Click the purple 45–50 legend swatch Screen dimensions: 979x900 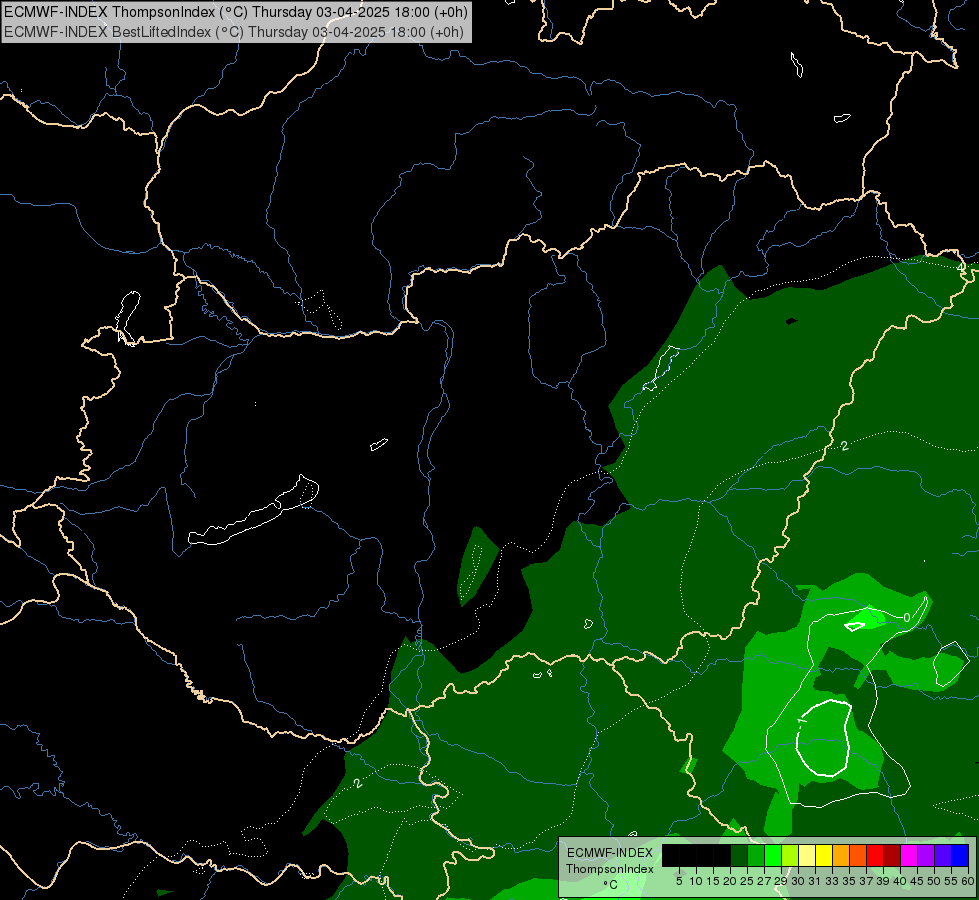926,855
